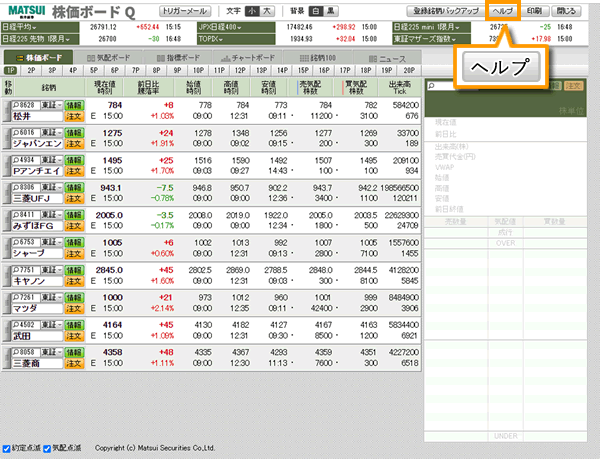600x459 pixels.
Task: Open the 情報 icon for みずほFG
Action: click(x=74, y=215)
